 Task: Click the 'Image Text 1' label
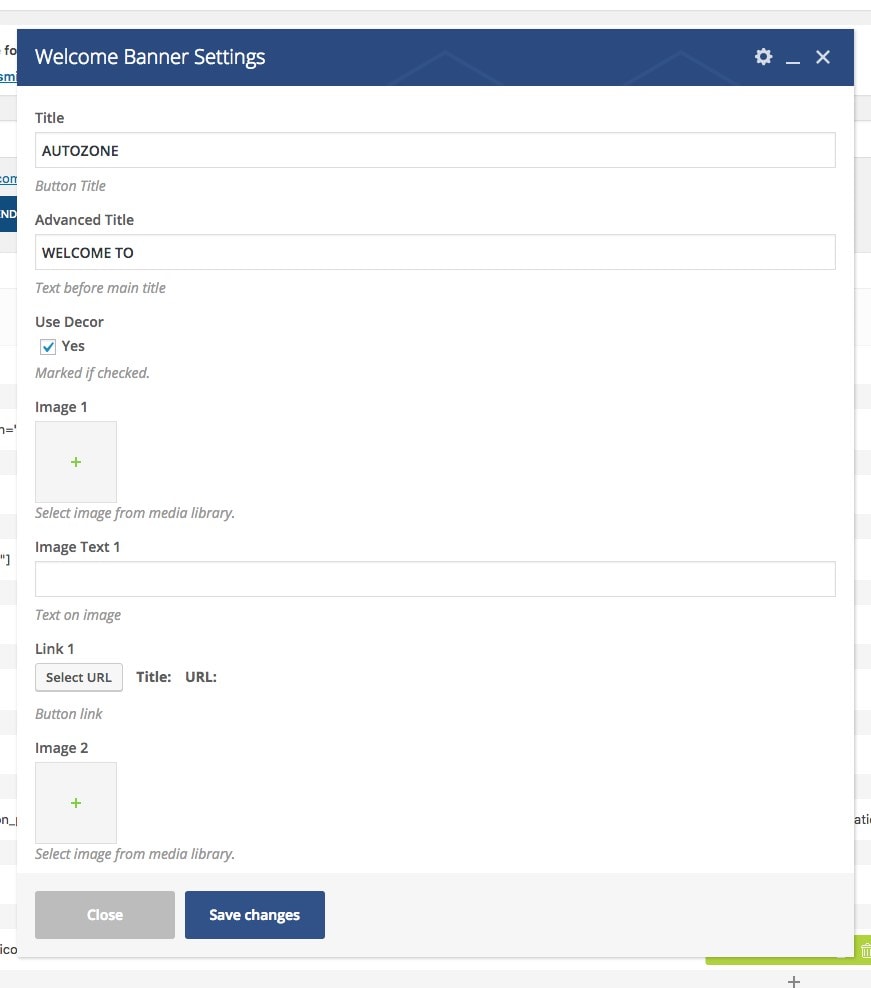78,547
